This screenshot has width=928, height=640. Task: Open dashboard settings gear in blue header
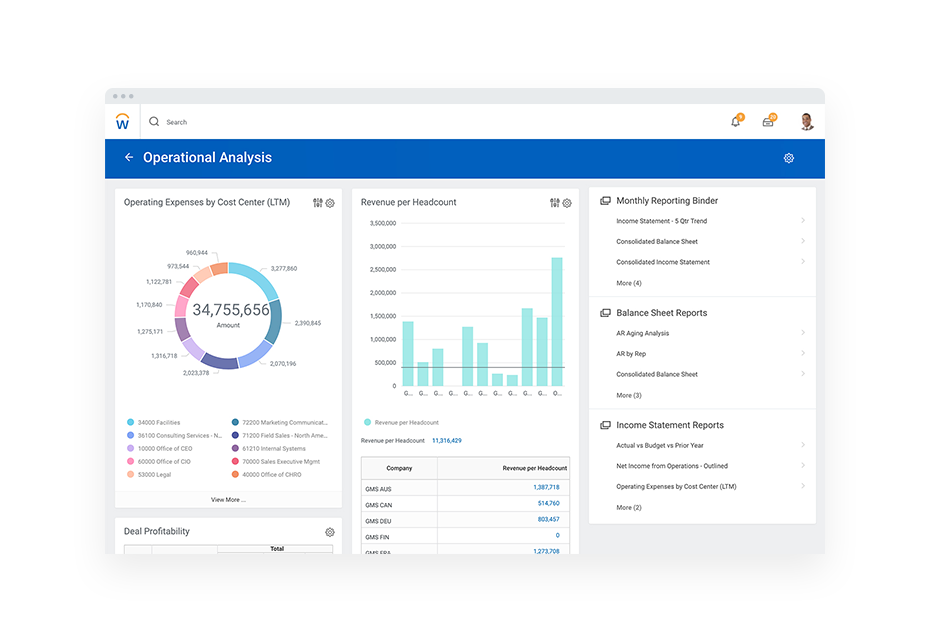(788, 158)
